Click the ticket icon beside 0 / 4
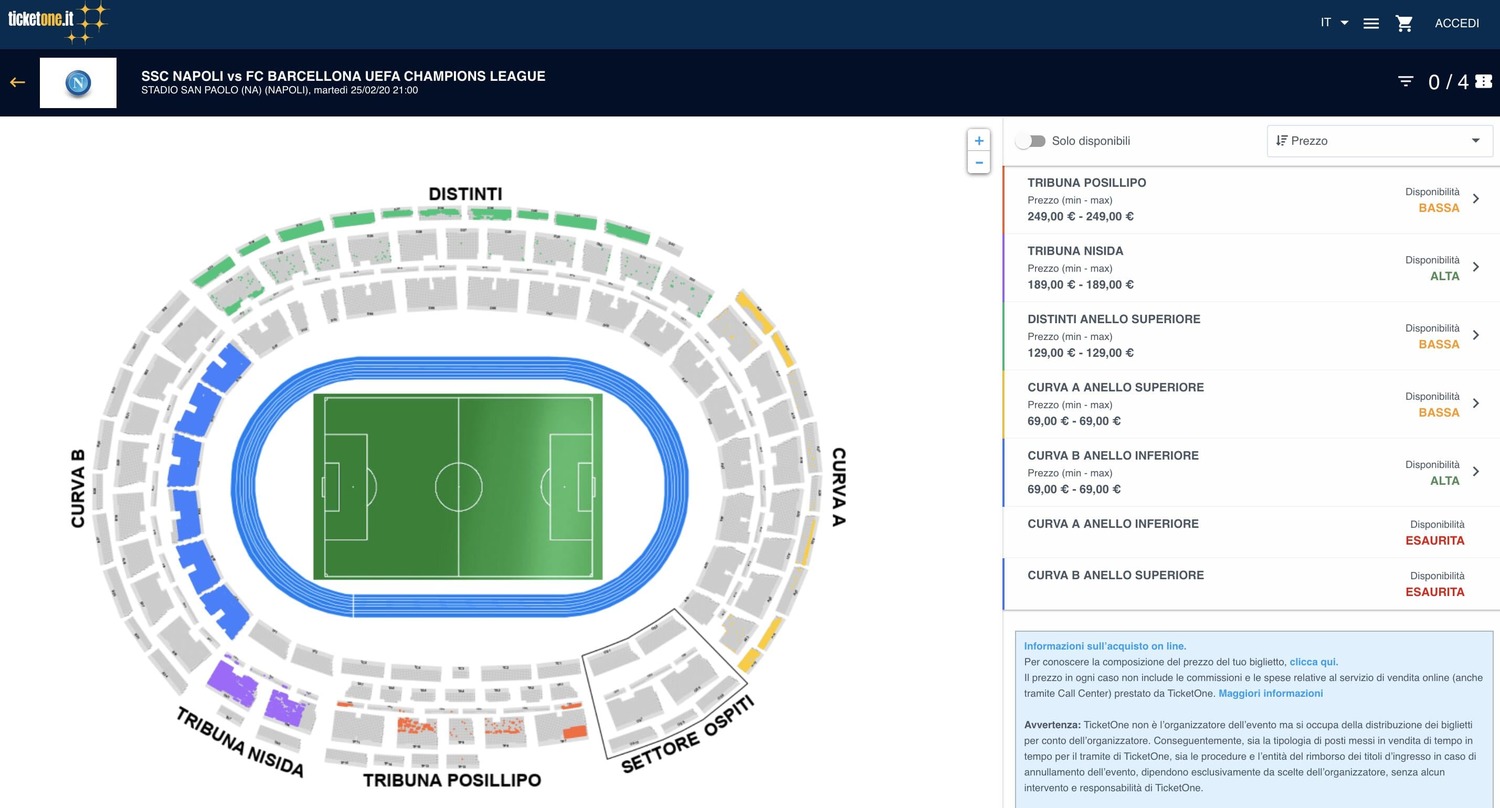Image resolution: width=1500 pixels, height=808 pixels. pyautogui.click(x=1483, y=82)
